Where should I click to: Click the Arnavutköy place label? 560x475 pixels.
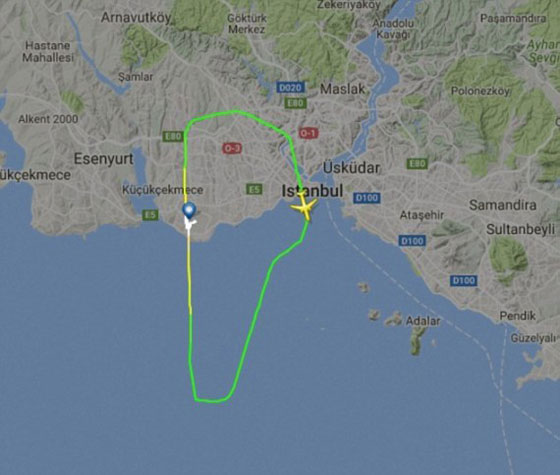(136, 18)
